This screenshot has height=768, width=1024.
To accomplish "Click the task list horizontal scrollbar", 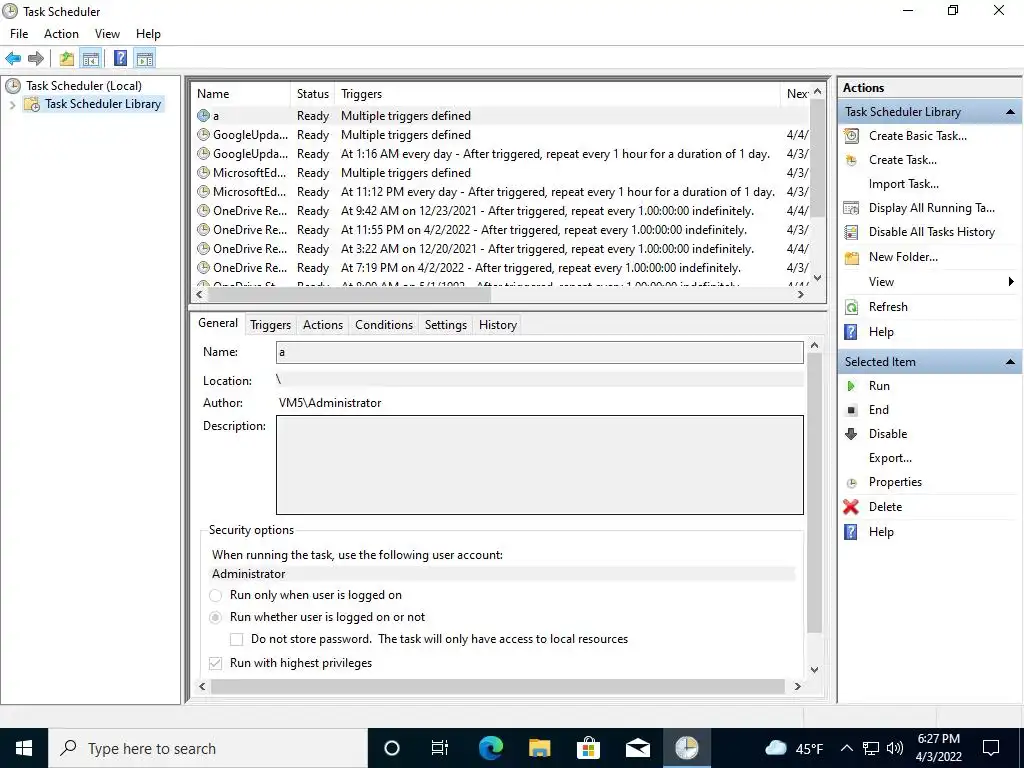I will pyautogui.click(x=349, y=295).
